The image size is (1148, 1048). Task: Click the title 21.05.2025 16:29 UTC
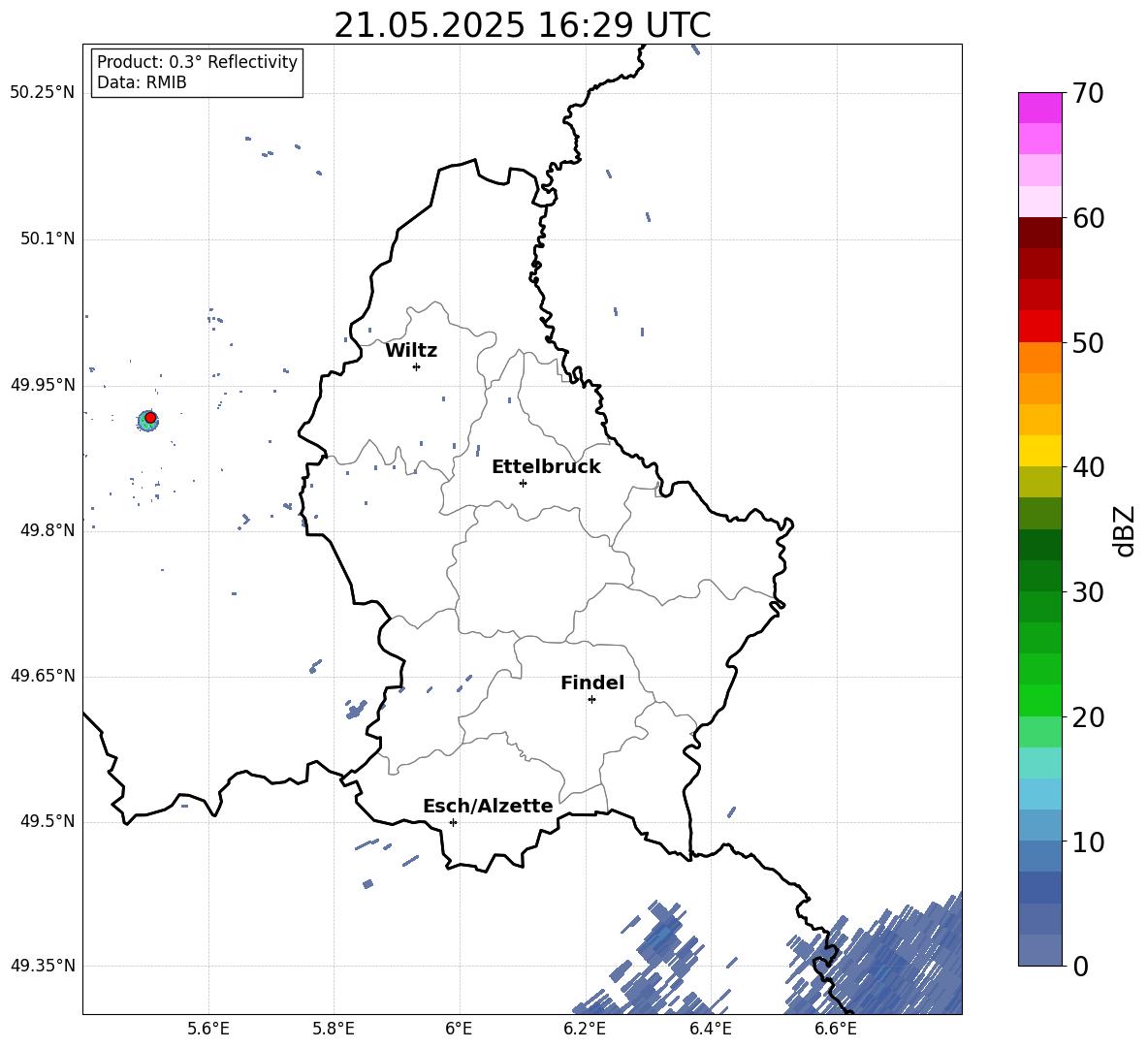tap(523, 25)
